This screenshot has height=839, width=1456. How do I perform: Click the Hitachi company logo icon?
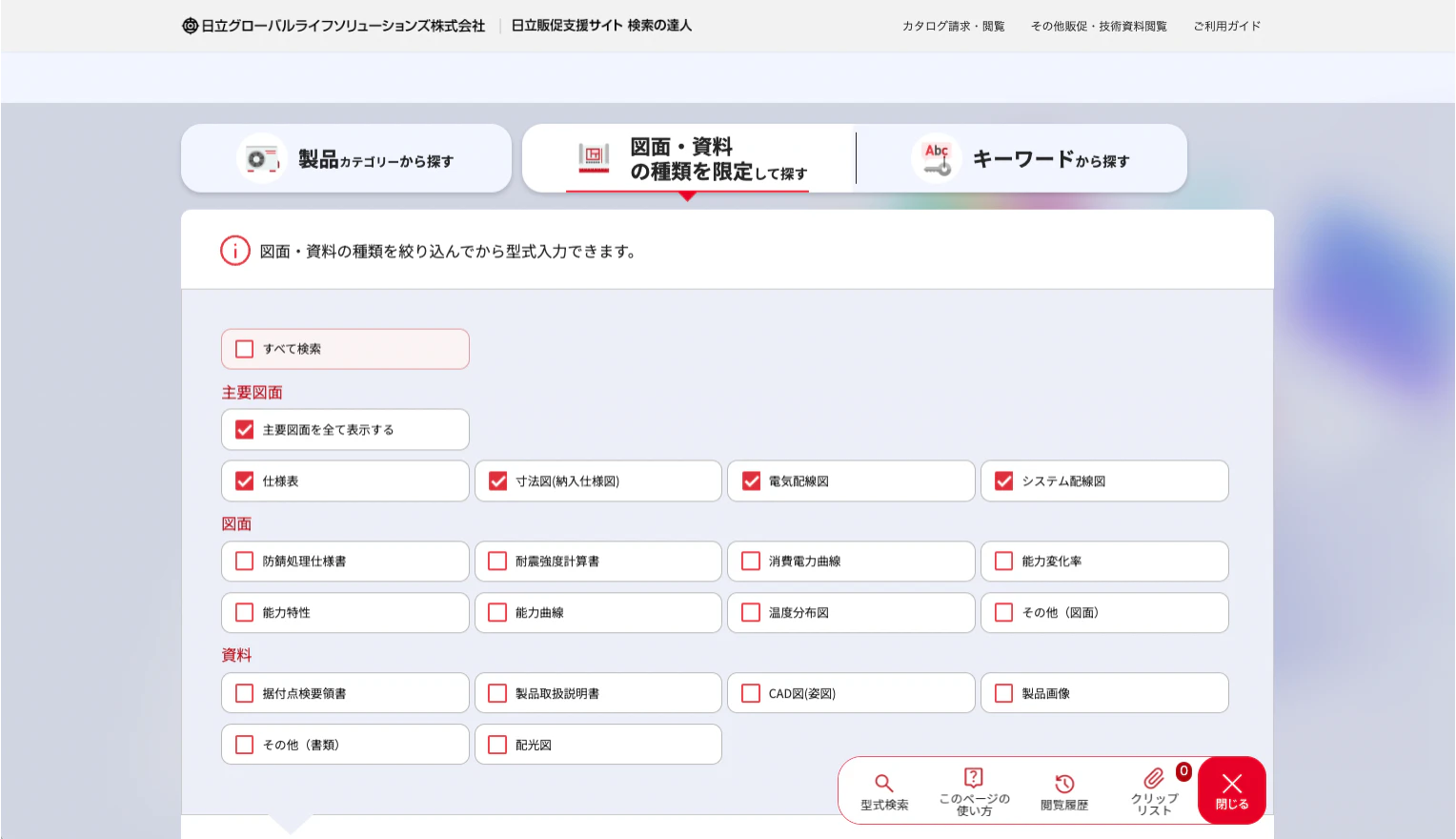190,26
